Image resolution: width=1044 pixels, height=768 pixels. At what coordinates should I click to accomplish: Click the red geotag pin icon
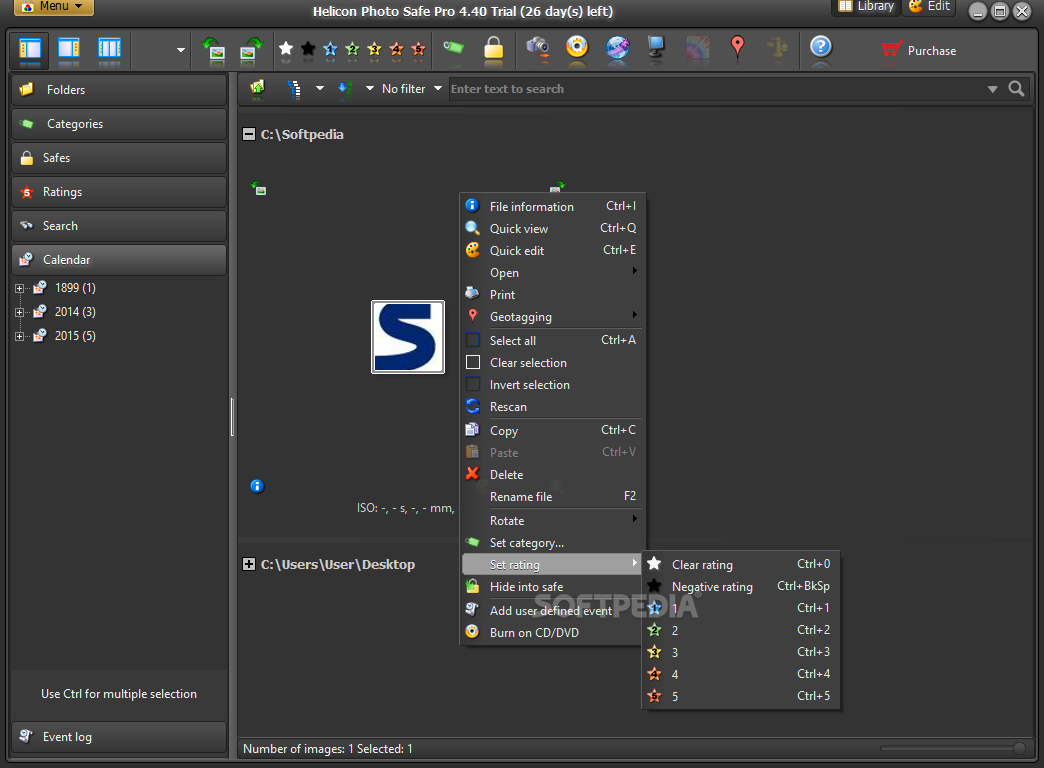[x=737, y=47]
